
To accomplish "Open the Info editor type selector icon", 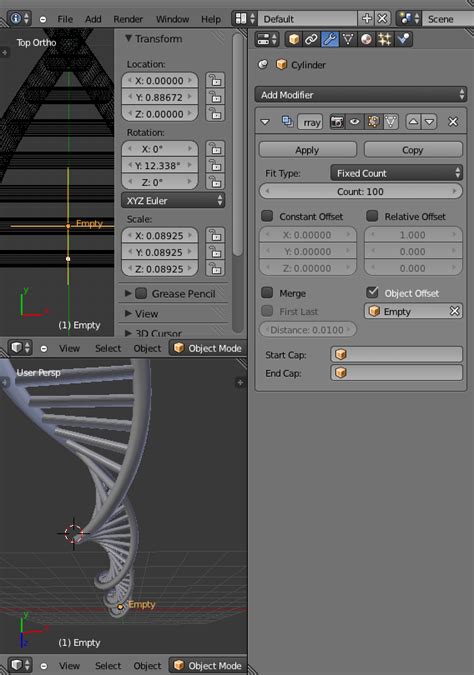I will click(20, 19).
